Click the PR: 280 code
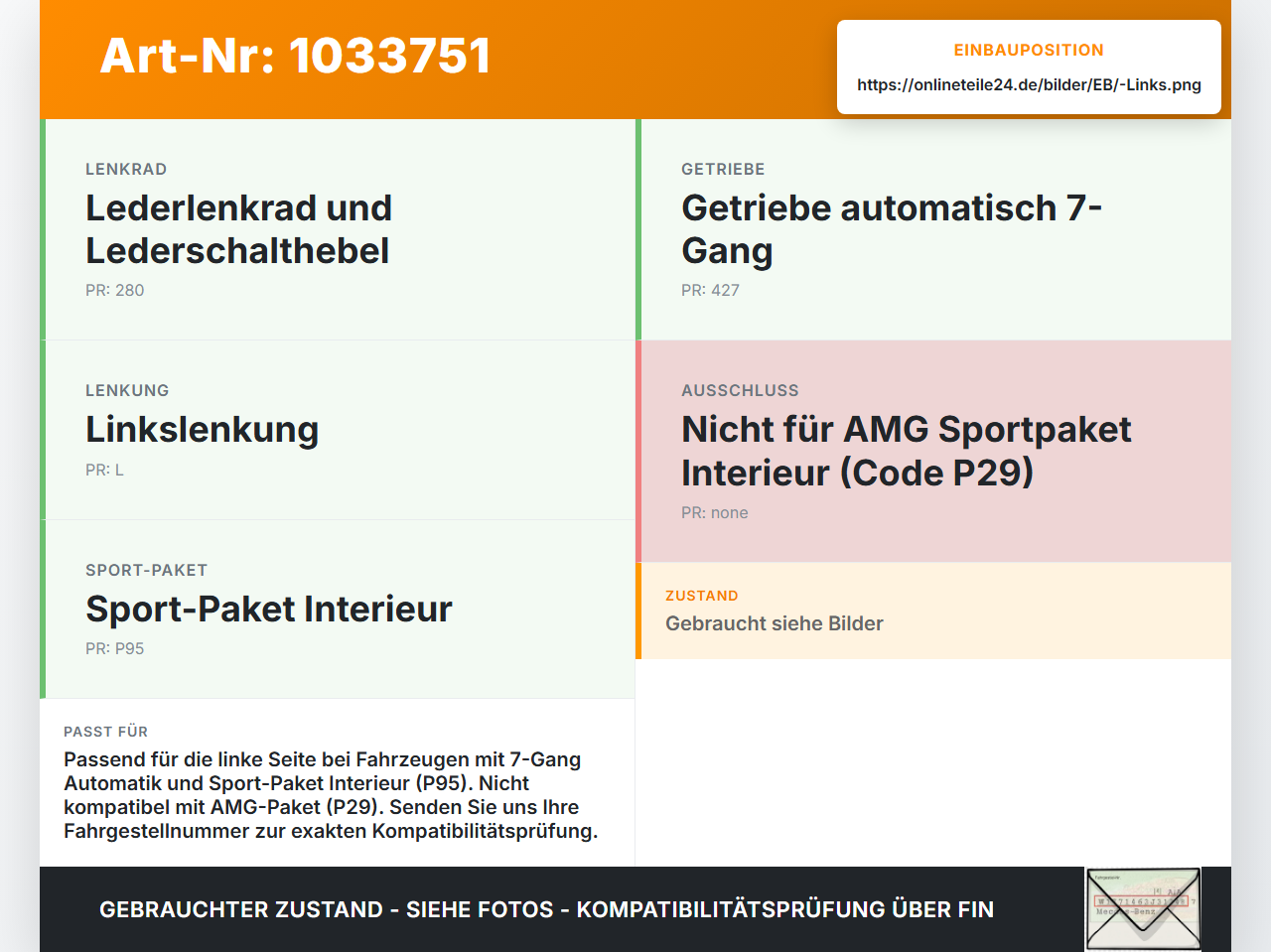Viewport: 1271px width, 952px height. (x=115, y=290)
